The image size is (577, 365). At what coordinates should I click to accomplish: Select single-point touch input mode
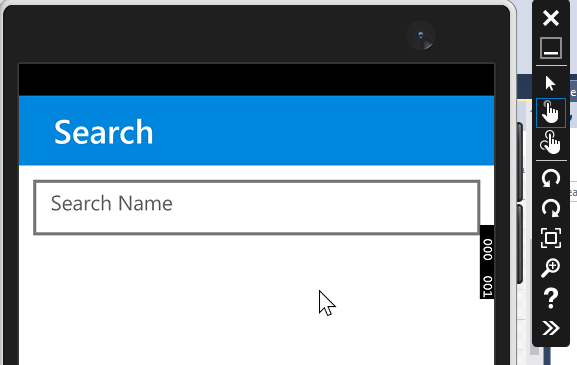pos(551,113)
